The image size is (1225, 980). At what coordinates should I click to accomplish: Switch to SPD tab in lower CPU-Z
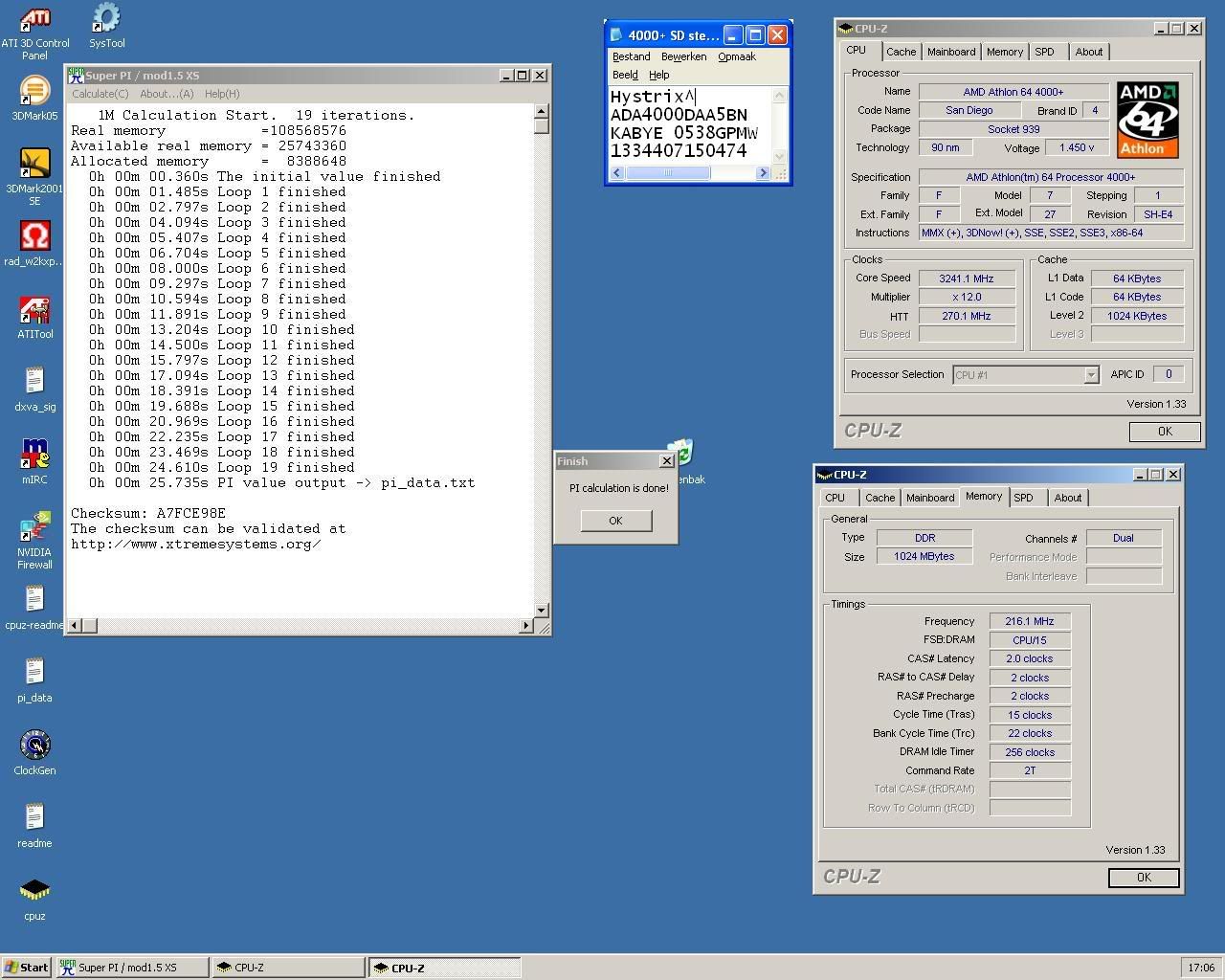[x=1024, y=498]
